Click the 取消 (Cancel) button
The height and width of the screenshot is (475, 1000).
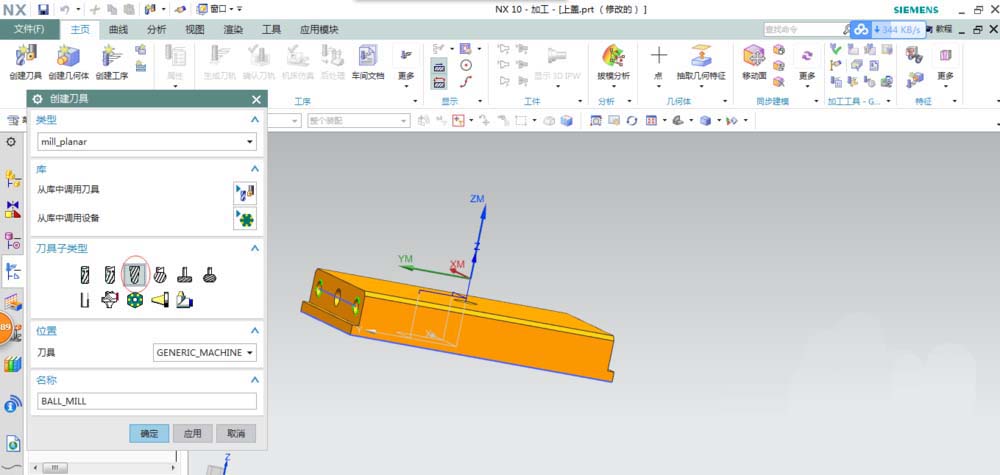tap(236, 433)
